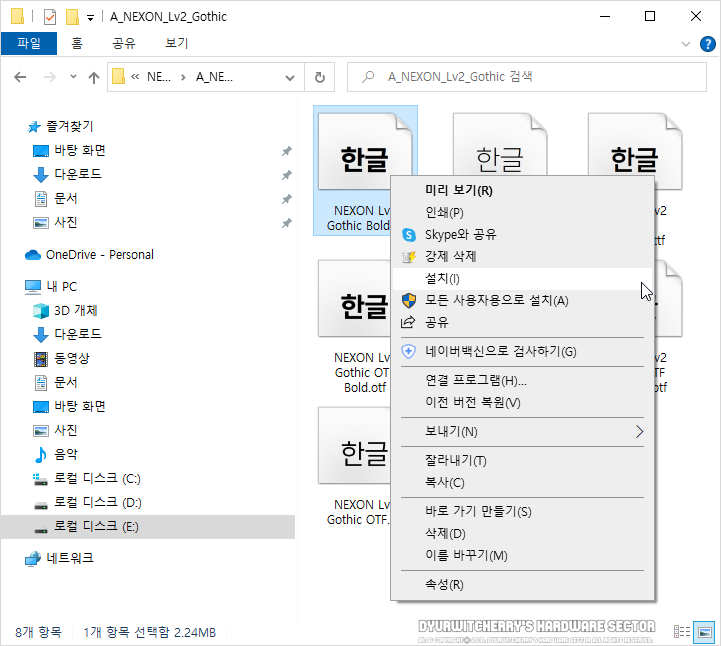This screenshot has height=646, width=721.
Task: Click the 즐겨찾기 star icon
Action: click(34, 127)
